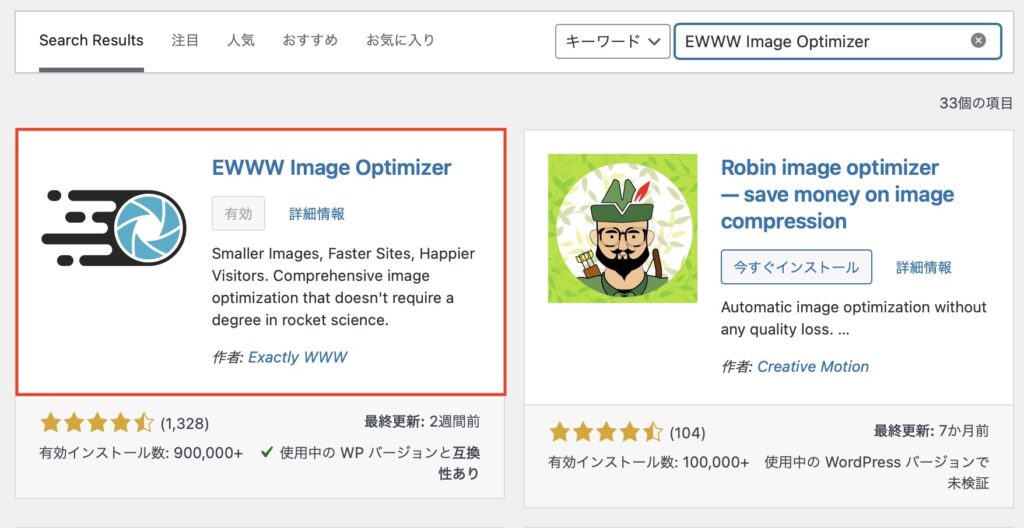Clear the search field with the X icon
1024x528 pixels.
pos(978,41)
